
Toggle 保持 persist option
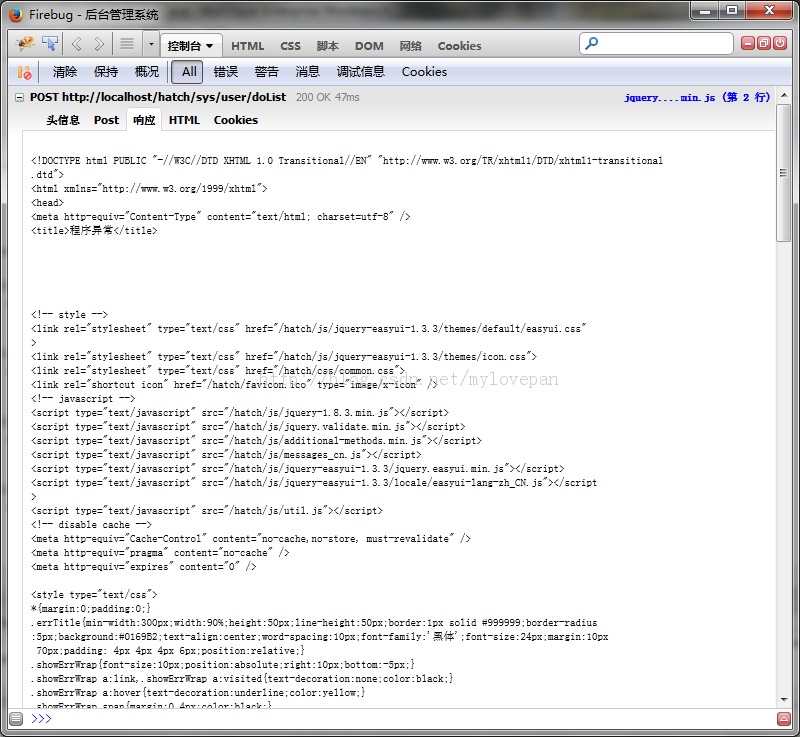106,72
